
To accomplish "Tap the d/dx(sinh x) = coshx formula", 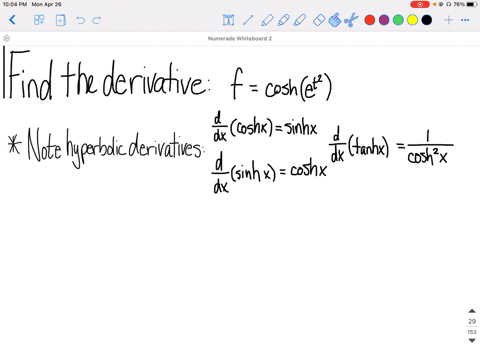I will point(269,172).
